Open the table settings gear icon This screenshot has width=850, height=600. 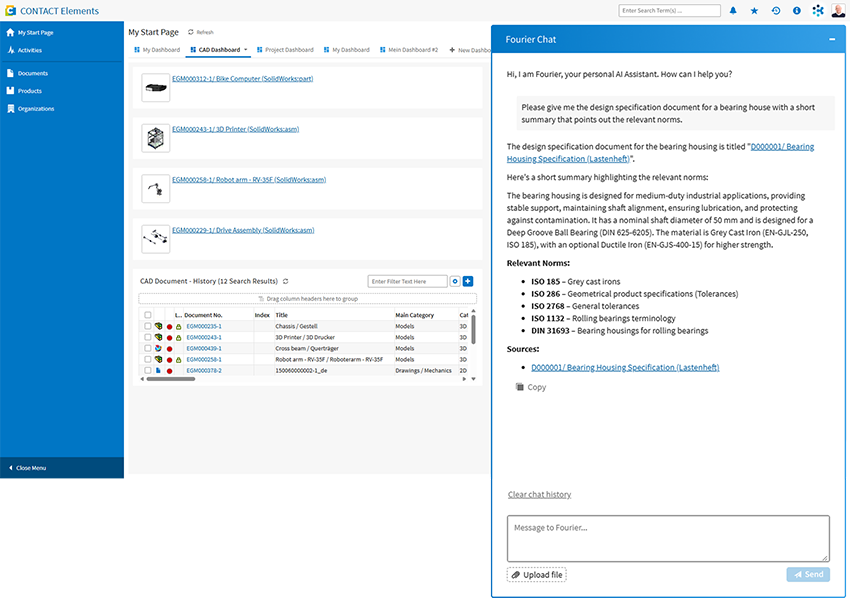click(x=455, y=282)
